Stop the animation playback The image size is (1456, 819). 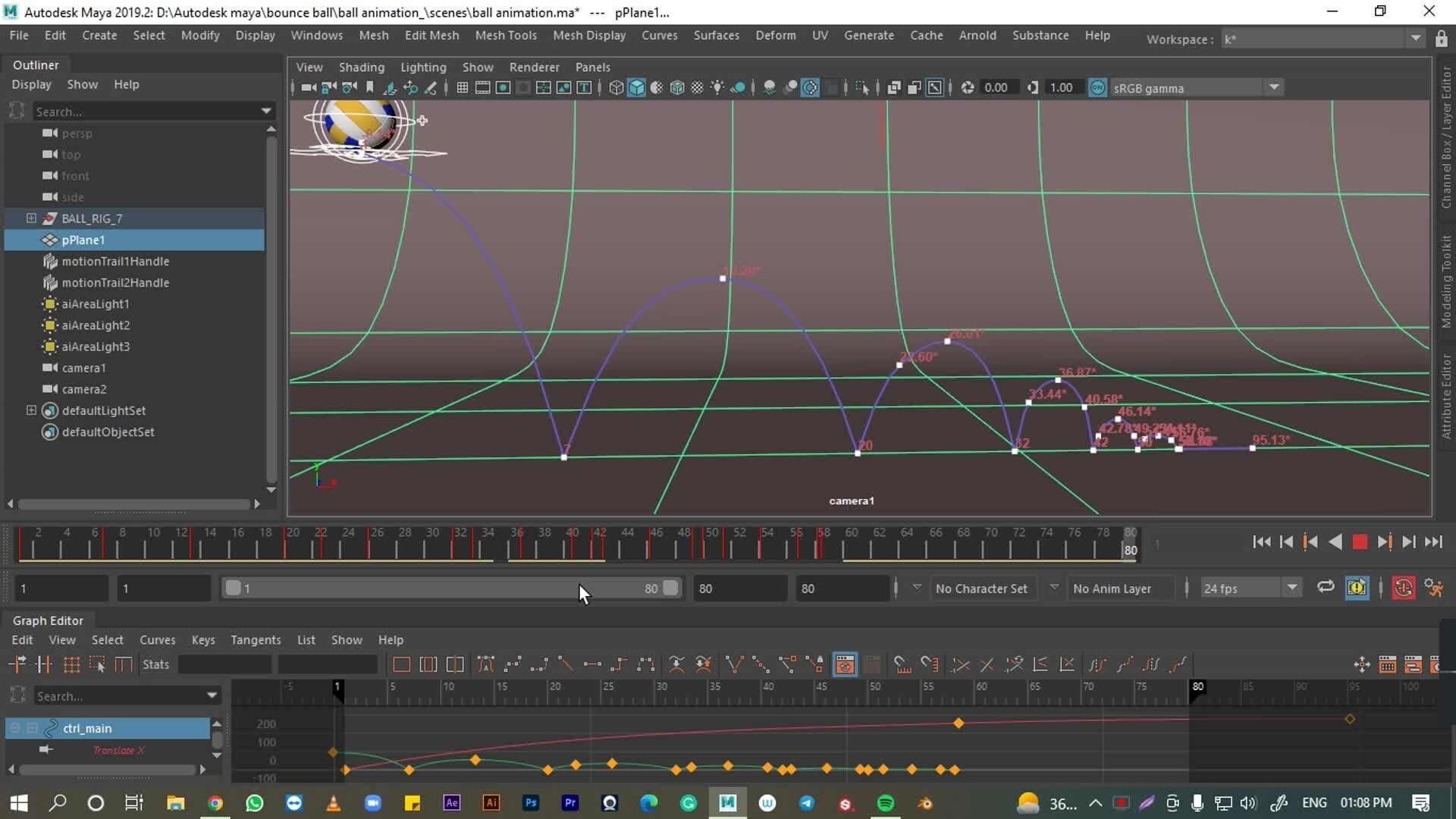click(x=1360, y=541)
